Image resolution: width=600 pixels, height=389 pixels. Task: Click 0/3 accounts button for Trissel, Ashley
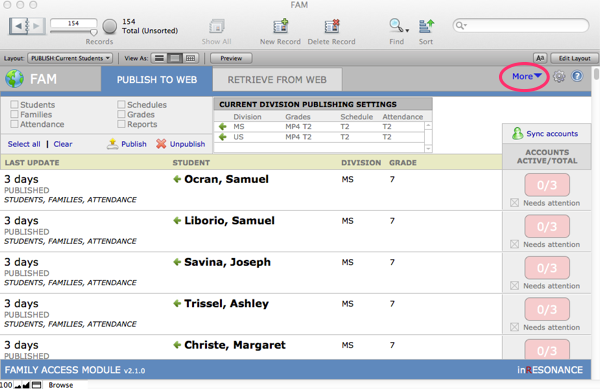547,309
